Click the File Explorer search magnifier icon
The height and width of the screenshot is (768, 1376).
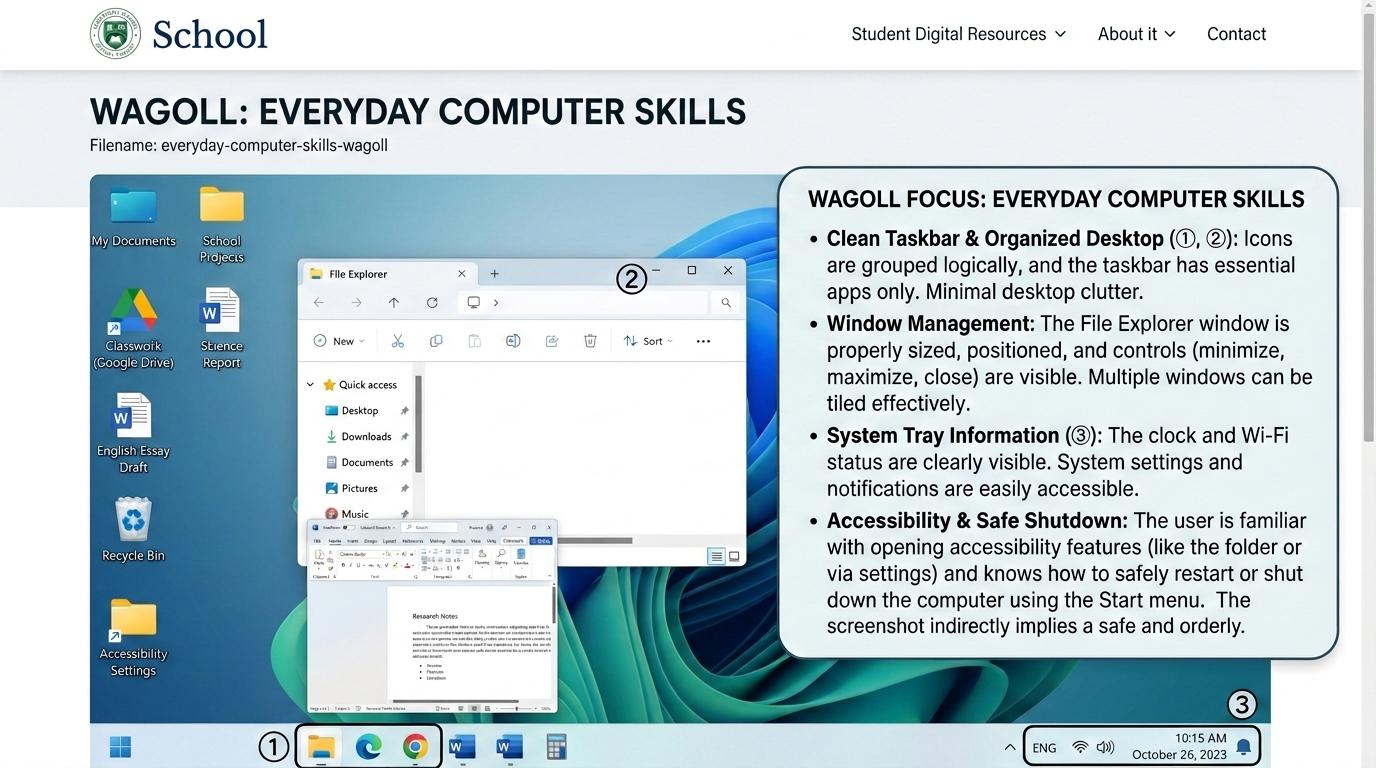pyautogui.click(x=726, y=303)
